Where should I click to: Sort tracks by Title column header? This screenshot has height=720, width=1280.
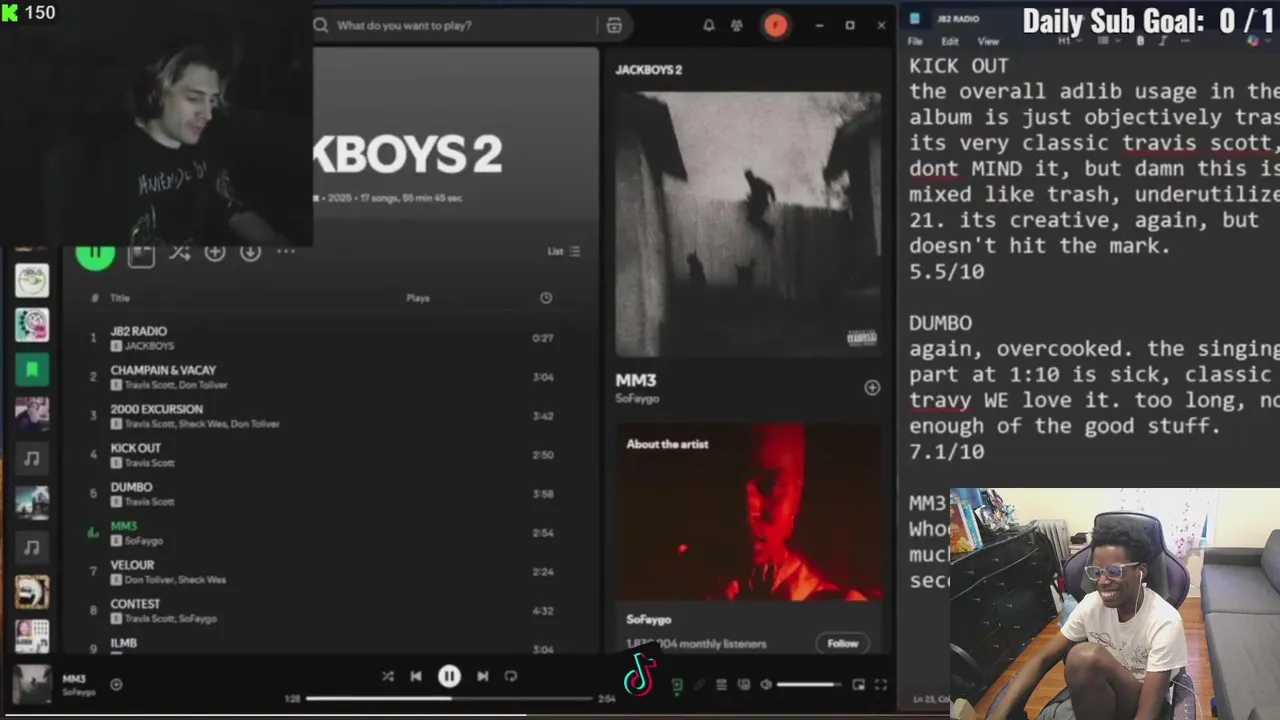coord(120,298)
